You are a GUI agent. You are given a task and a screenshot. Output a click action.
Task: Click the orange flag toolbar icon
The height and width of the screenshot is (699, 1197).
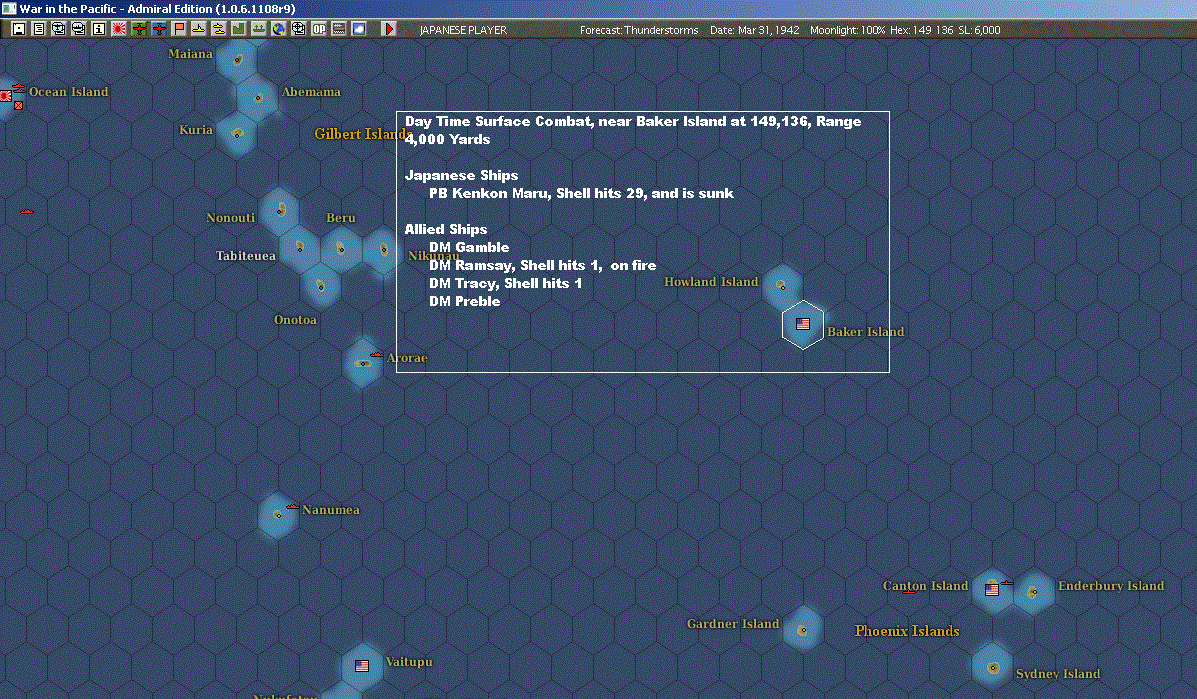[x=179, y=29]
